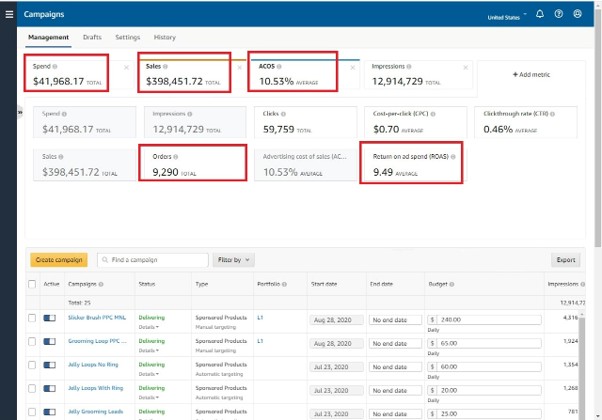Image resolution: width=602 pixels, height=420 pixels.
Task: Click the Create campaign button
Action: (x=59, y=260)
